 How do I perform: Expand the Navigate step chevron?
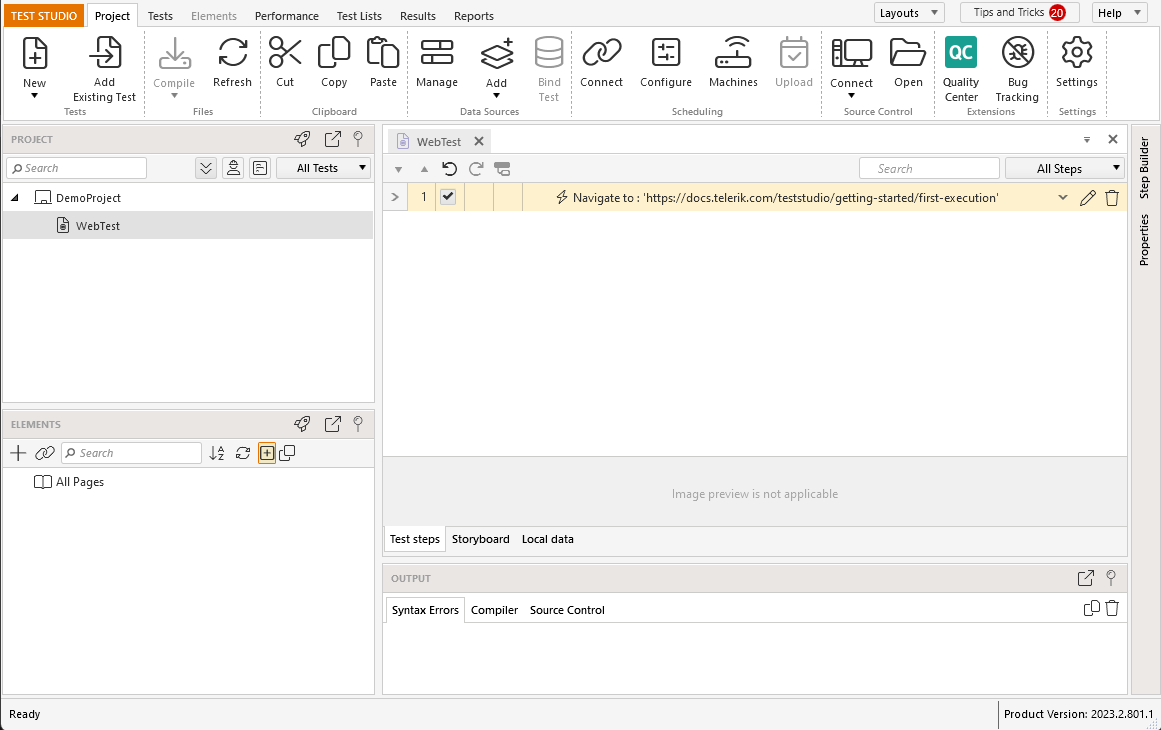[1063, 198]
